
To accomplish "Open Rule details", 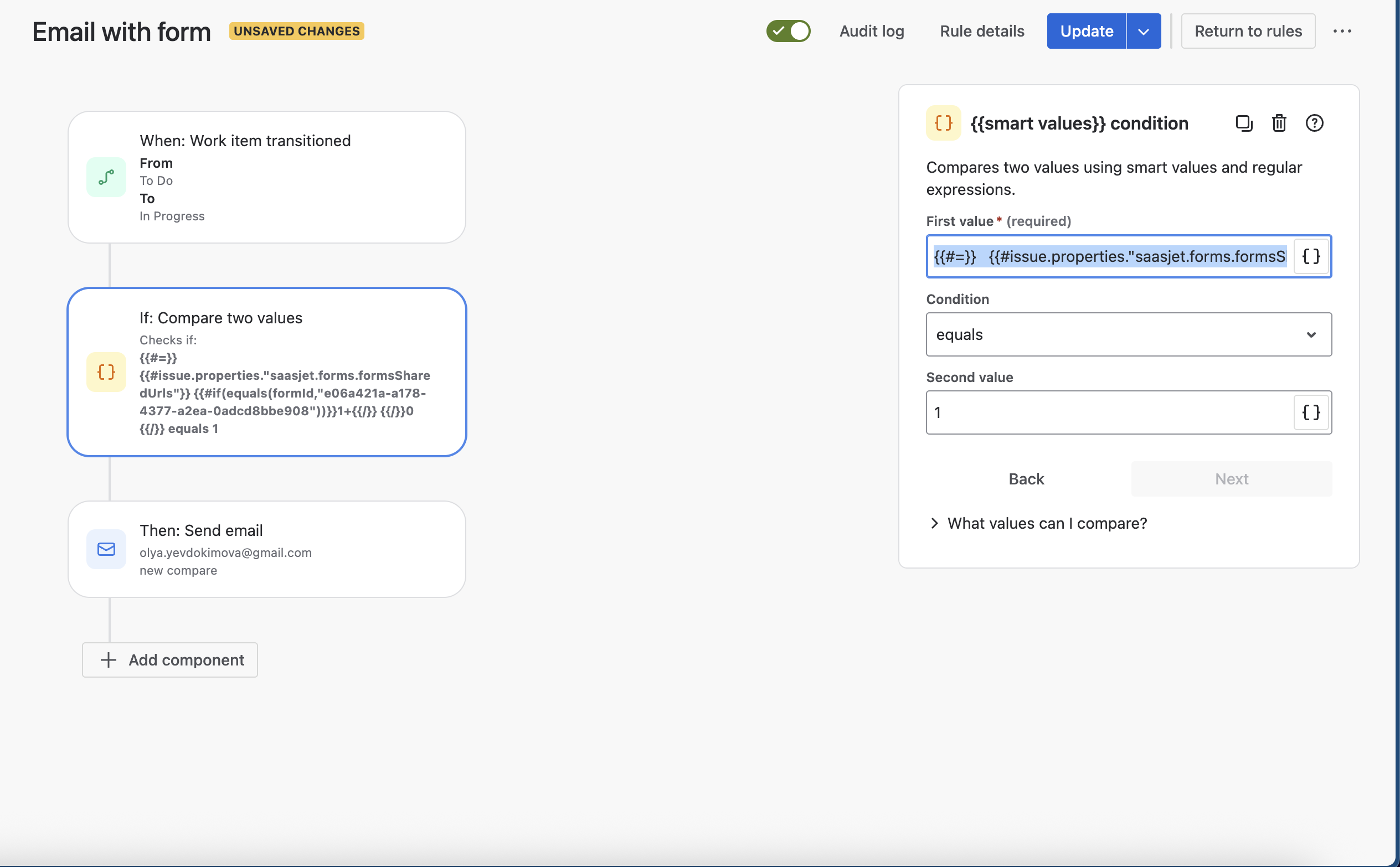I will point(981,31).
